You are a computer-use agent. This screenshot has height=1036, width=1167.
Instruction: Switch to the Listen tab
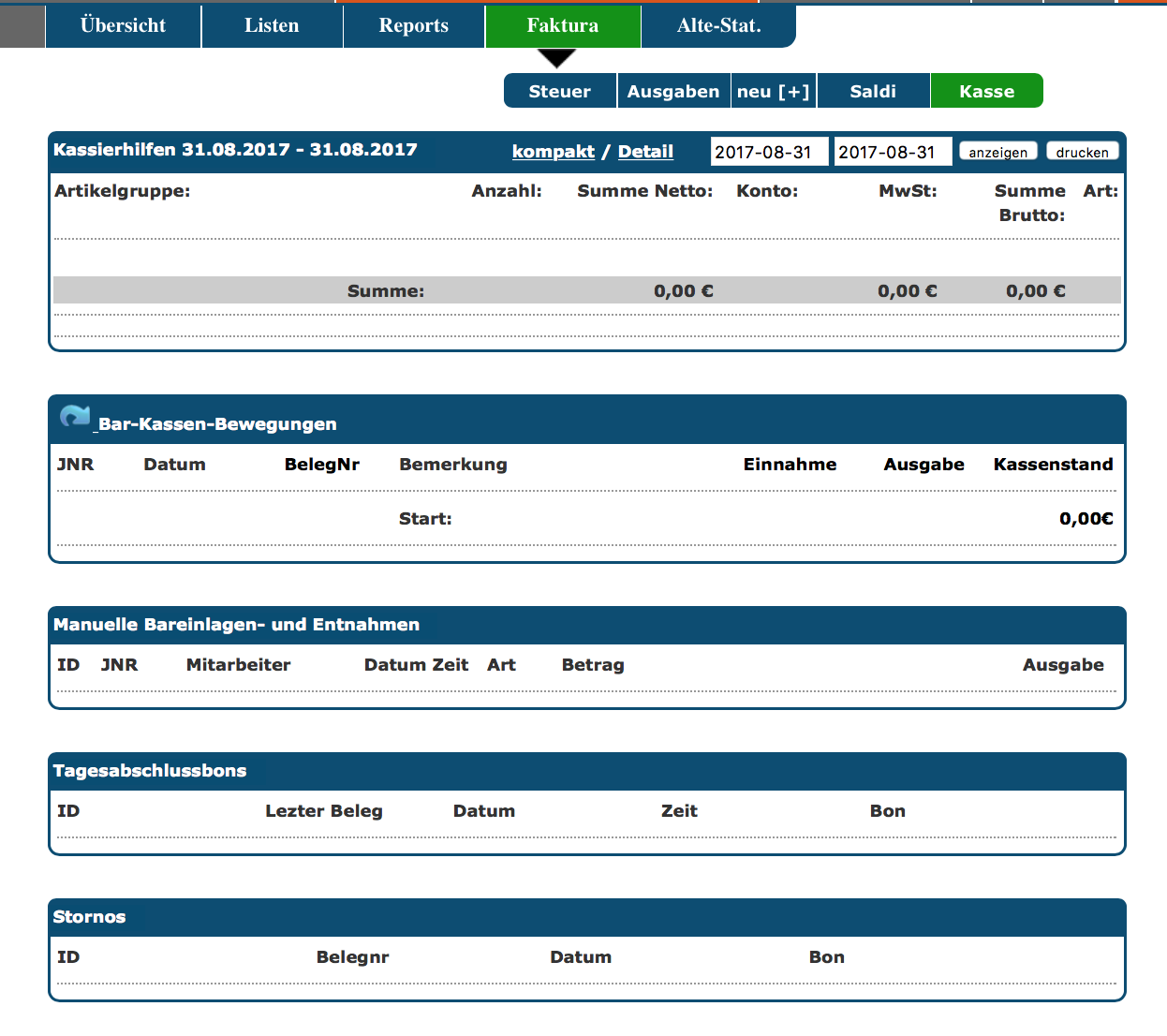coord(272,25)
